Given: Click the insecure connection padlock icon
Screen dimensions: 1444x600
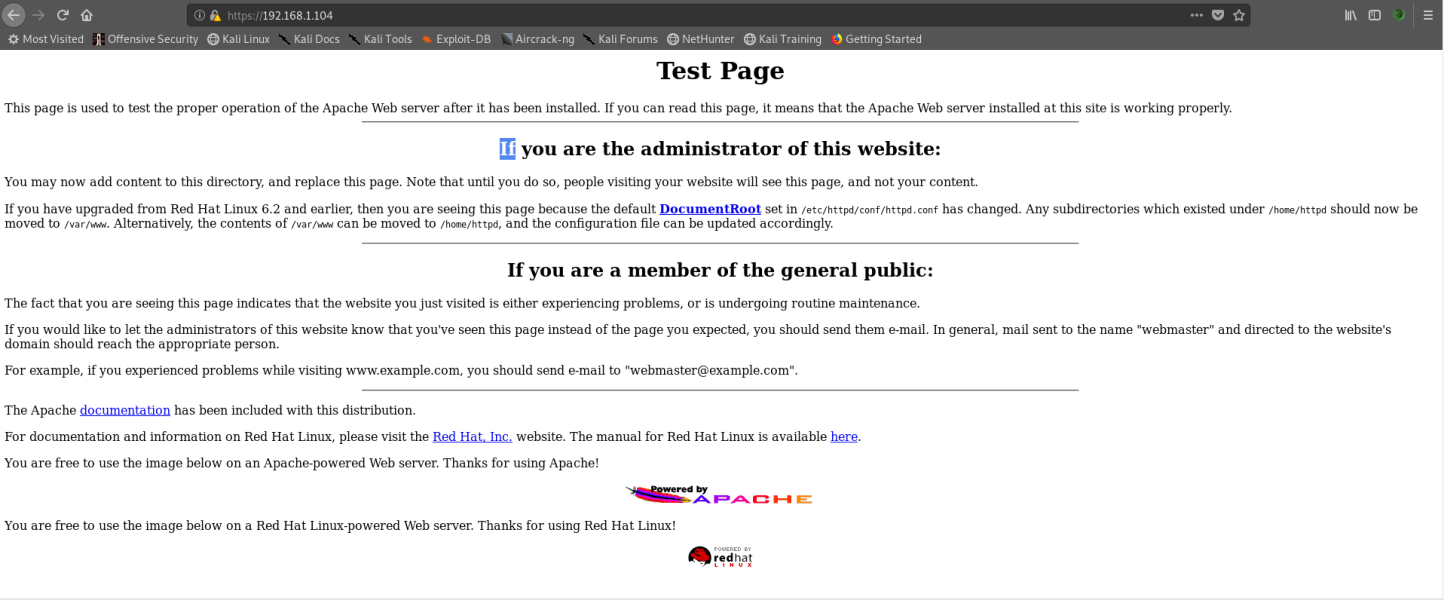Looking at the screenshot, I should tap(216, 15).
